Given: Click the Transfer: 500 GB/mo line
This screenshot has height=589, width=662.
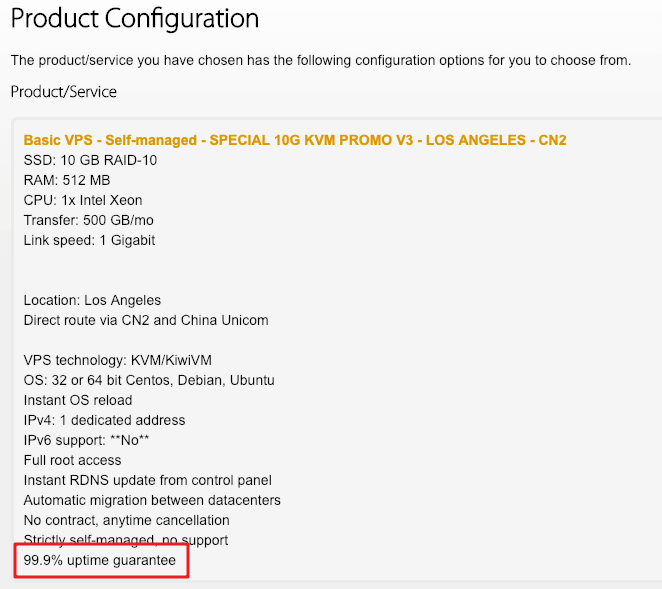Looking at the screenshot, I should [89, 220].
